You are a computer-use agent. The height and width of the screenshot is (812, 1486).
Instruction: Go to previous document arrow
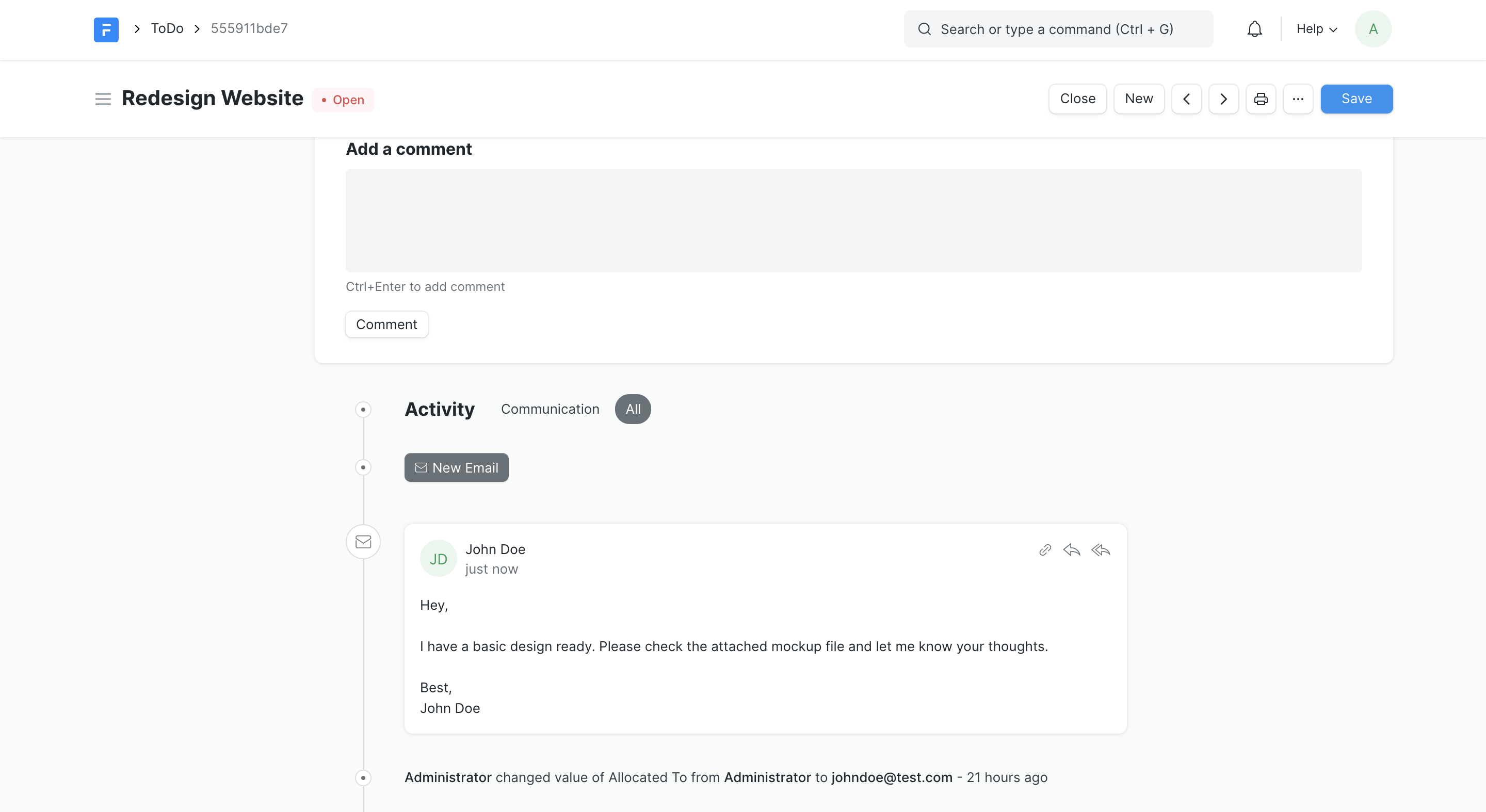point(1186,99)
